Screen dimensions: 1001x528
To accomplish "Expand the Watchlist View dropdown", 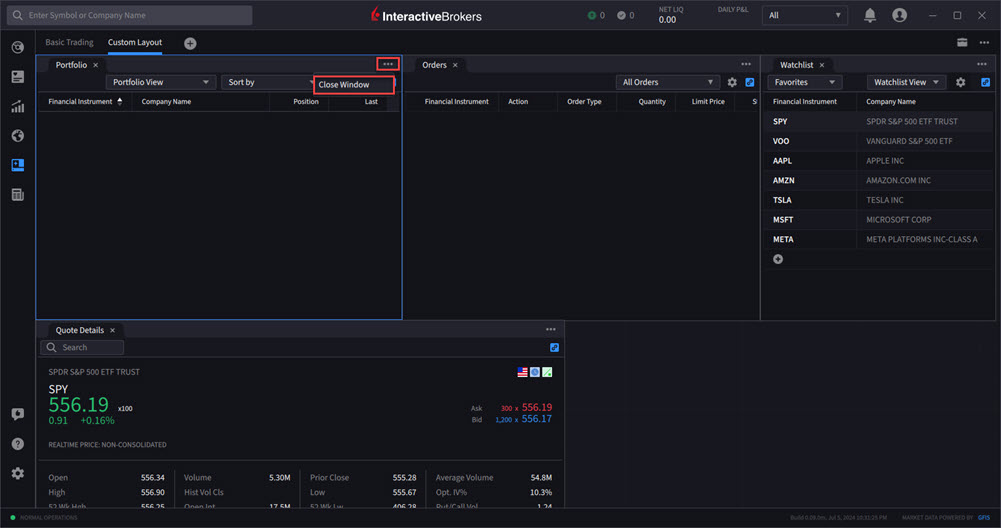I will (906, 82).
